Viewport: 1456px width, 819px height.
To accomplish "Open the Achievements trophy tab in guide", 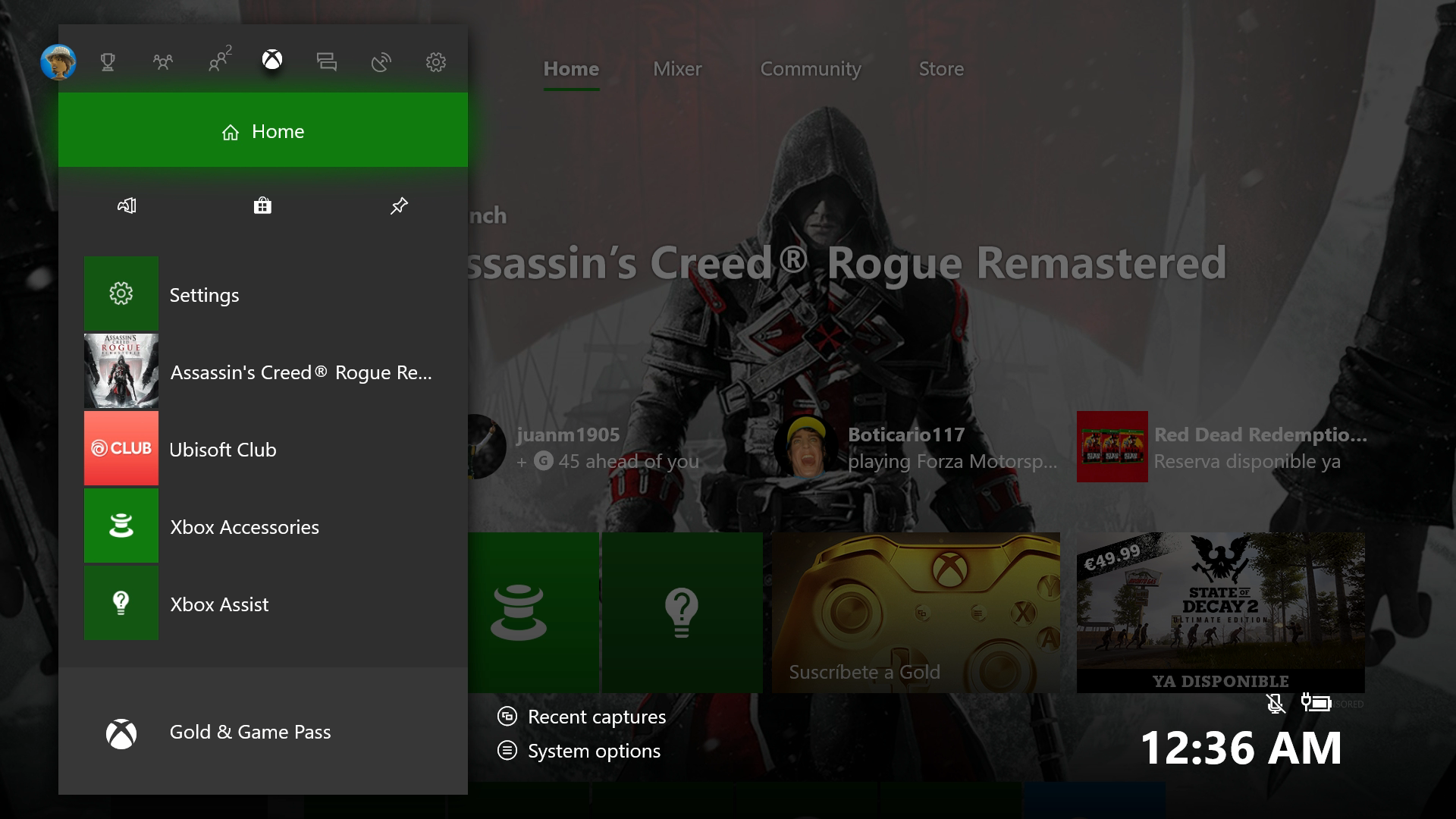I will (108, 62).
